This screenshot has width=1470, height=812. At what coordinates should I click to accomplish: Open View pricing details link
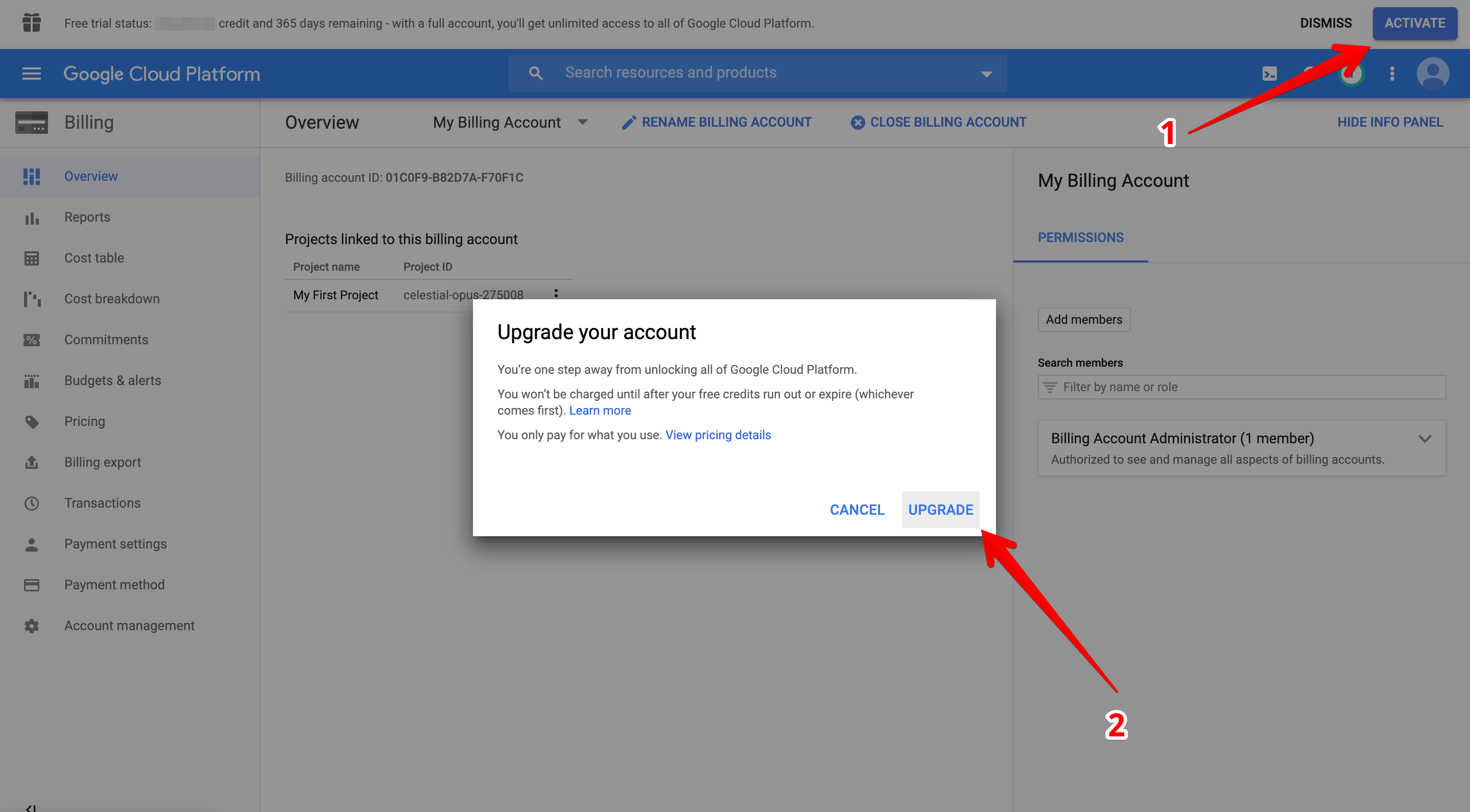tap(718, 435)
